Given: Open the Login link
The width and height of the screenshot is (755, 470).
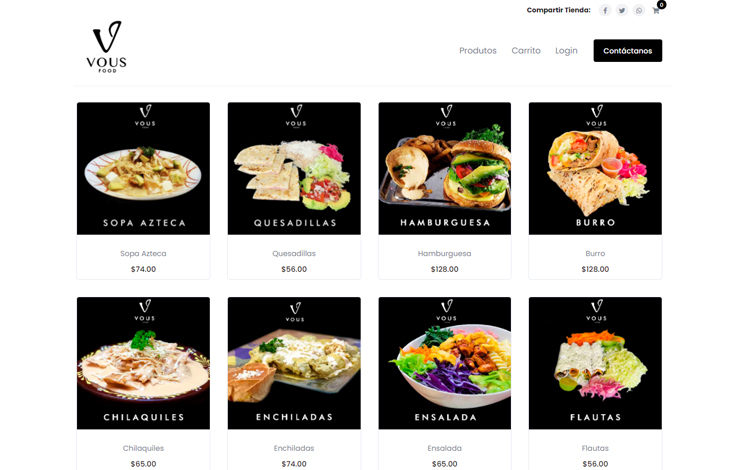Looking at the screenshot, I should pyautogui.click(x=566, y=51).
